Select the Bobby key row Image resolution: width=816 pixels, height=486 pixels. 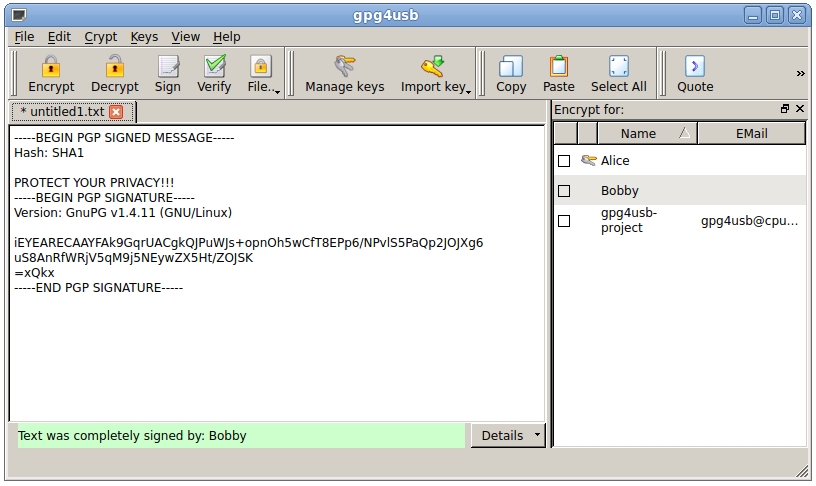(x=680, y=190)
